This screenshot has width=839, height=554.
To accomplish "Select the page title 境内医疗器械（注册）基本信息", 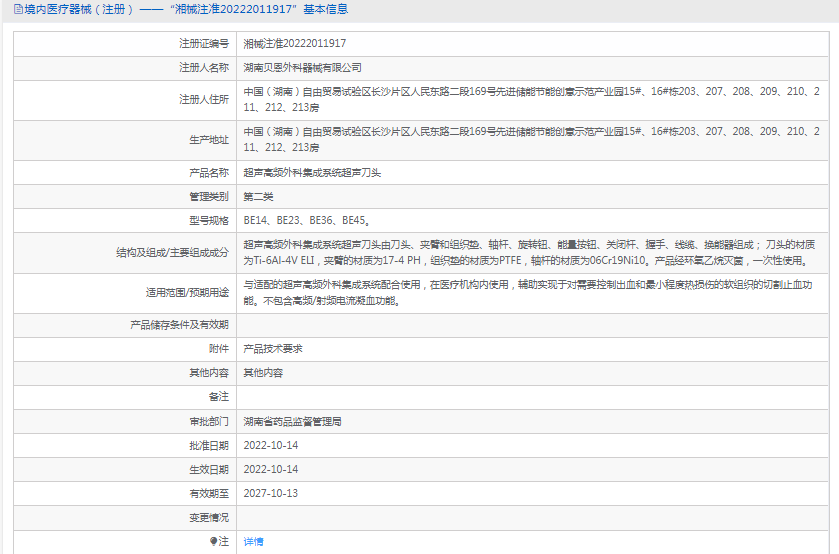I will [x=186, y=9].
